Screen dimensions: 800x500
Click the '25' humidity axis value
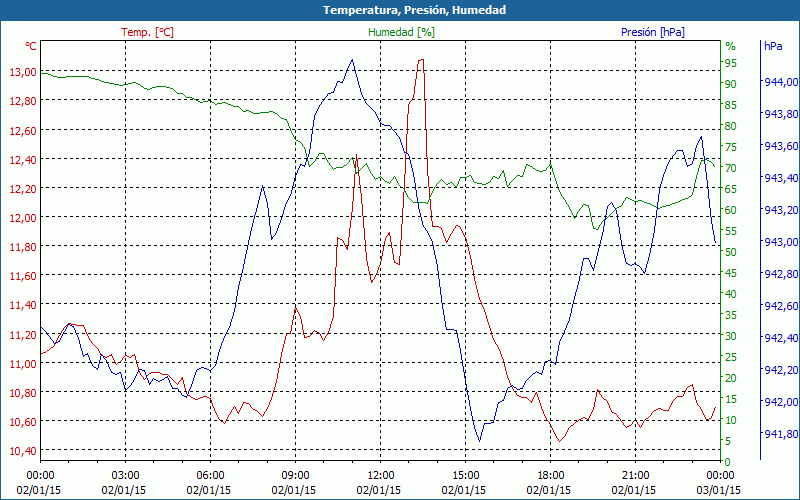pyautogui.click(x=731, y=357)
